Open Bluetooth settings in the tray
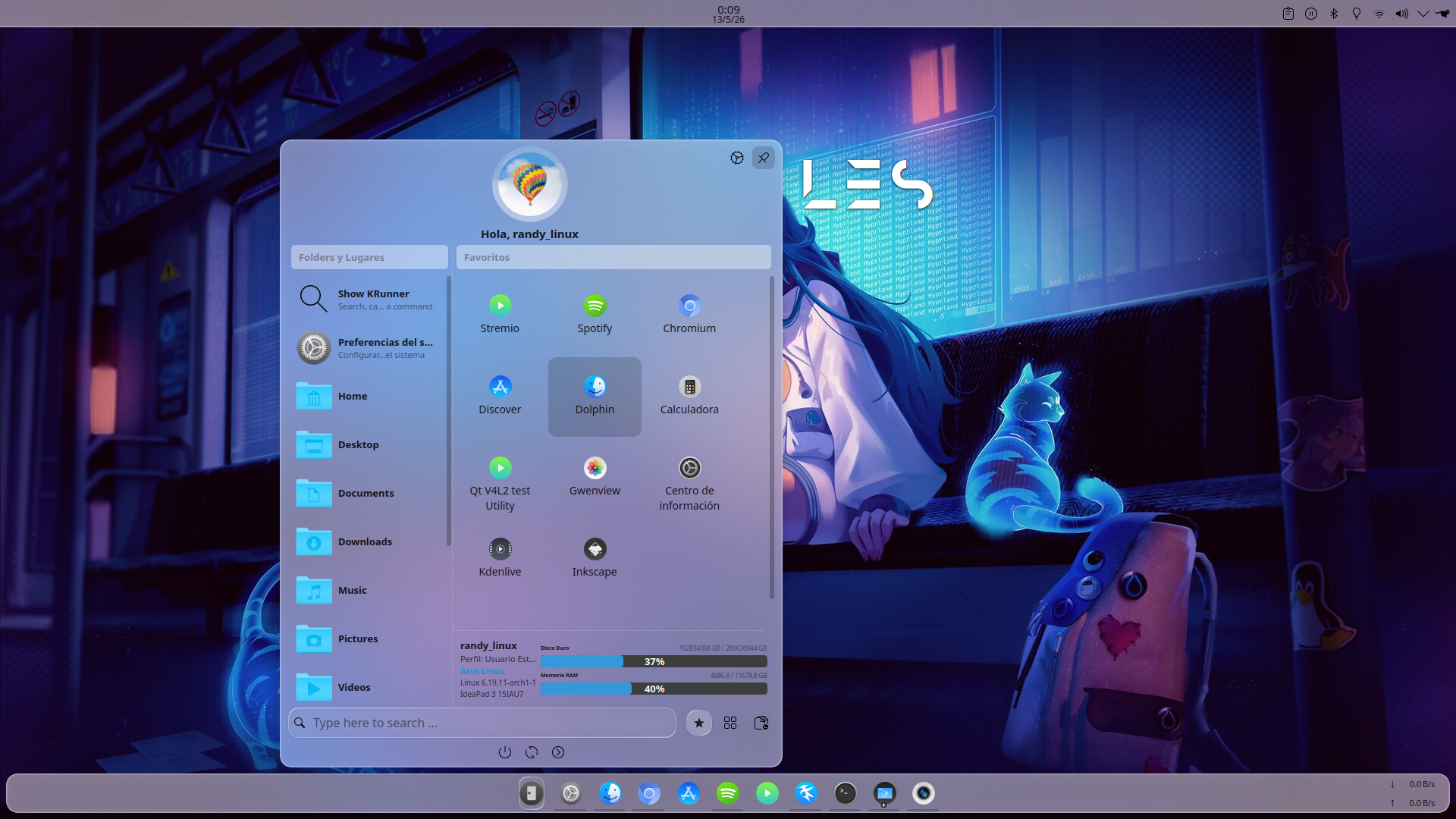Image resolution: width=1456 pixels, height=819 pixels. pos(1334,14)
